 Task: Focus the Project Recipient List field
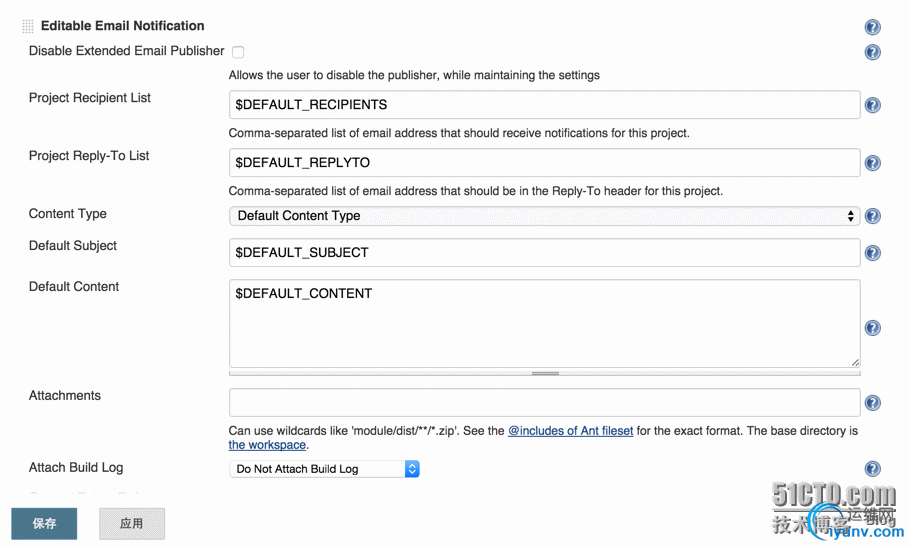544,104
